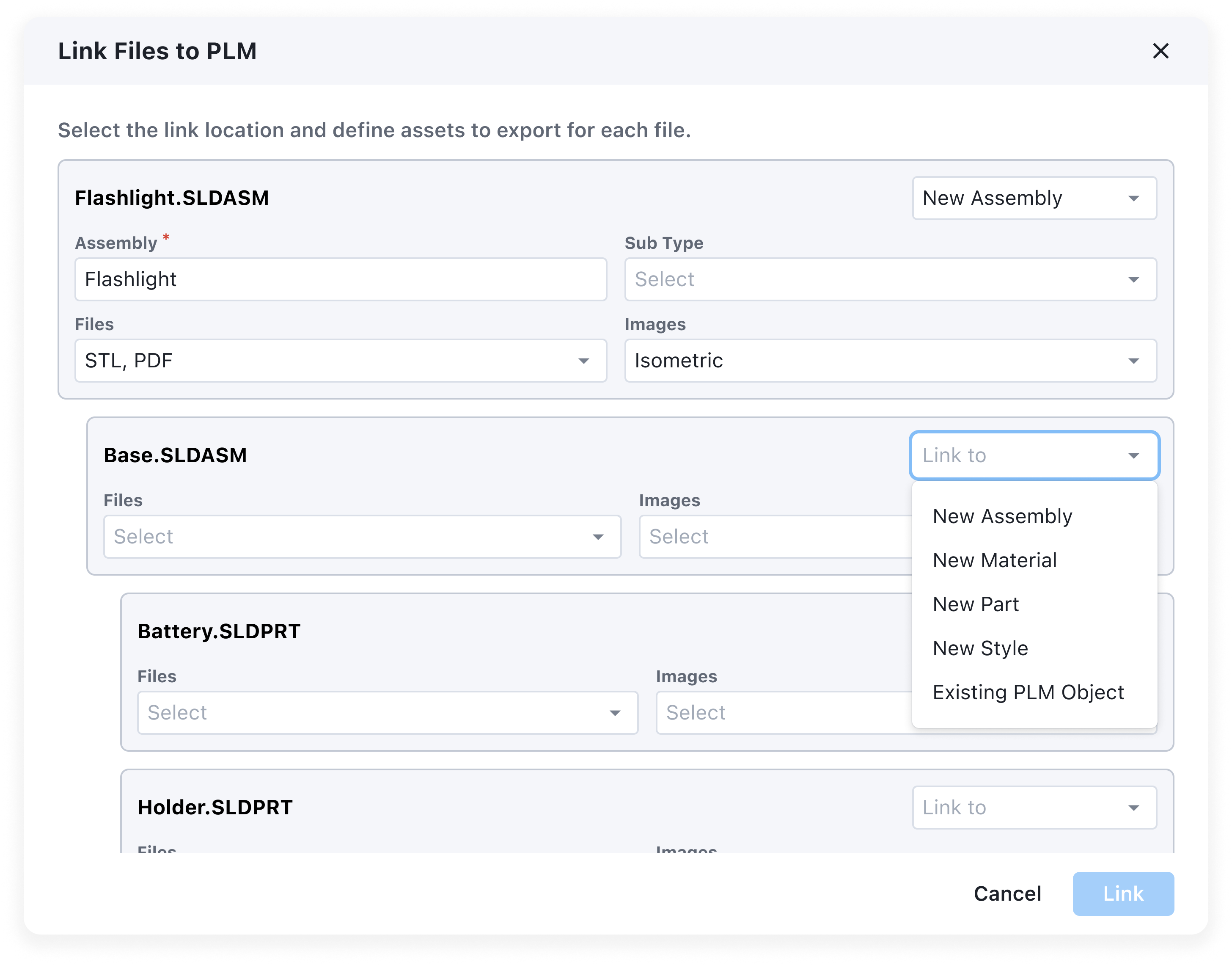Viewport: 1232px width, 965px height.
Task: Open the STL, PDF files dropdown
Action: 341,361
